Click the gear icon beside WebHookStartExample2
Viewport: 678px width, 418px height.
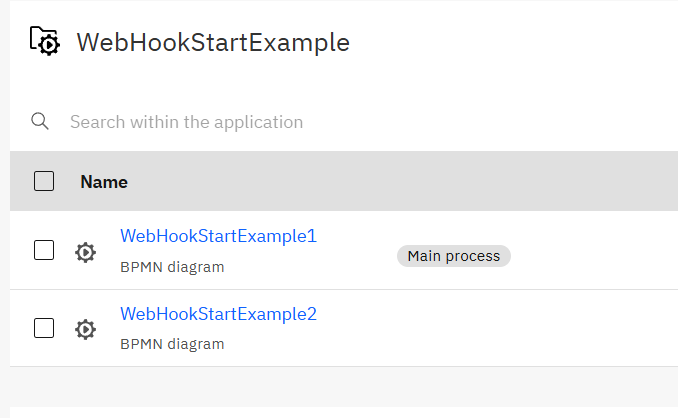(x=86, y=328)
